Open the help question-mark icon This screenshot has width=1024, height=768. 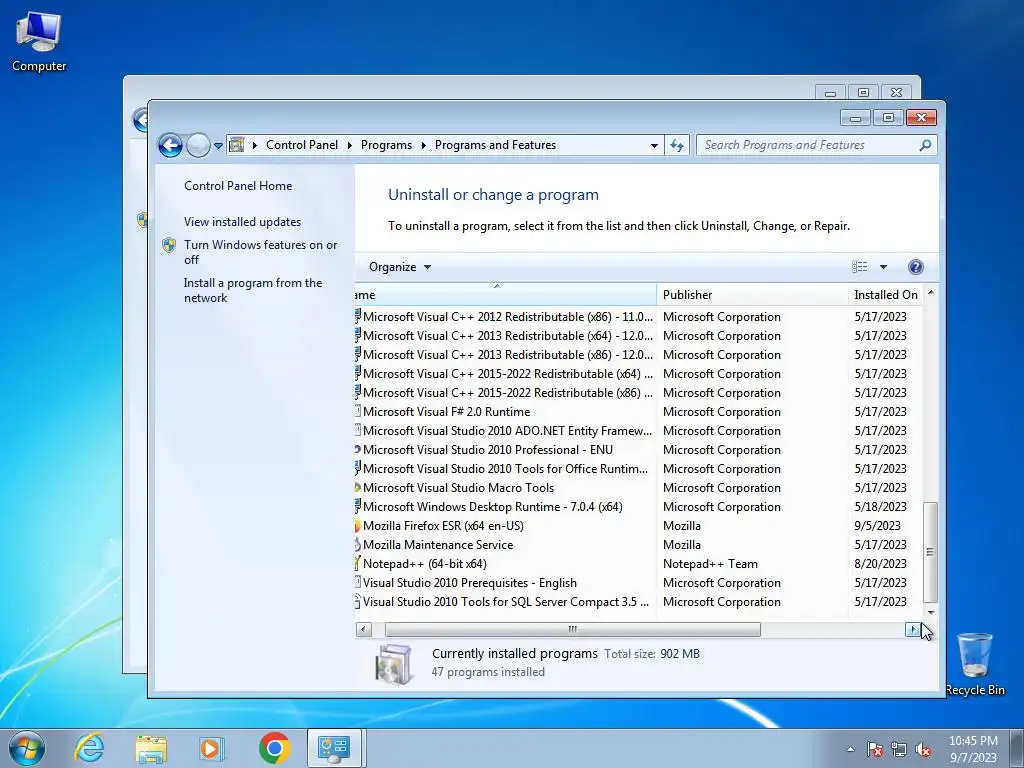tap(916, 266)
